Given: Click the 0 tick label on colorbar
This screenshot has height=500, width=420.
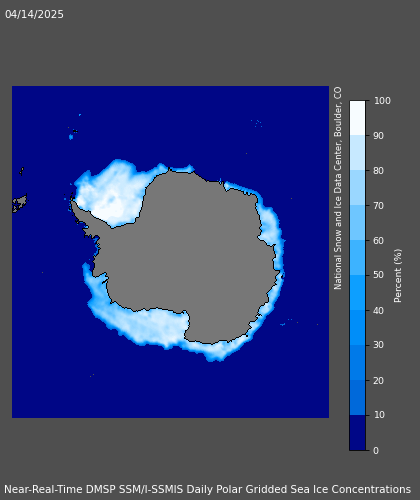Looking at the screenshot, I should (376, 450).
